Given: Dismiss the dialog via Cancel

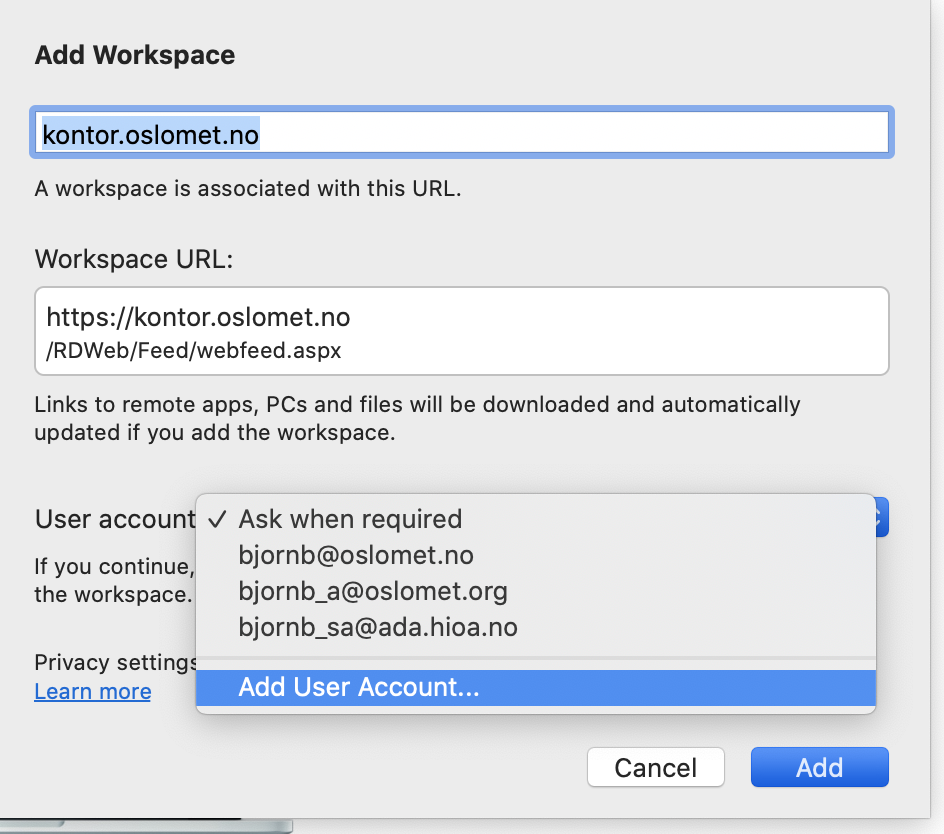Looking at the screenshot, I should click(655, 767).
